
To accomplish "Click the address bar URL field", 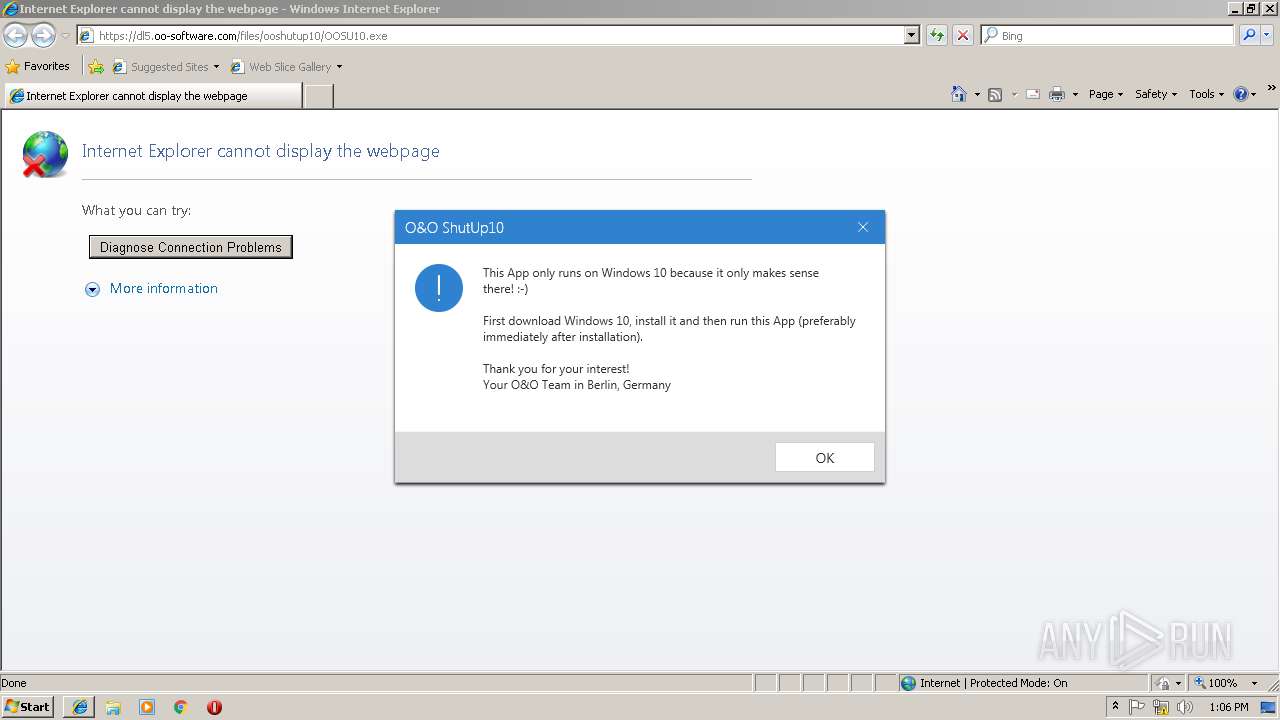I will 490,36.
